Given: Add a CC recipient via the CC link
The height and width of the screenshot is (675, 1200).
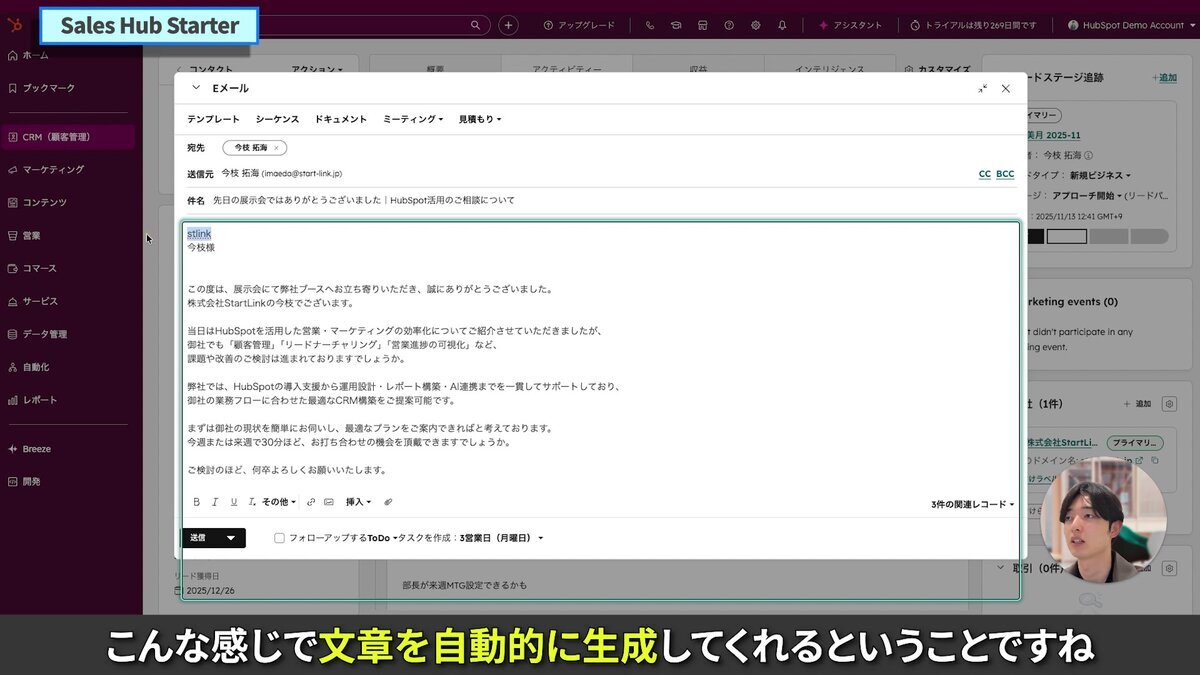Looking at the screenshot, I should tap(984, 173).
